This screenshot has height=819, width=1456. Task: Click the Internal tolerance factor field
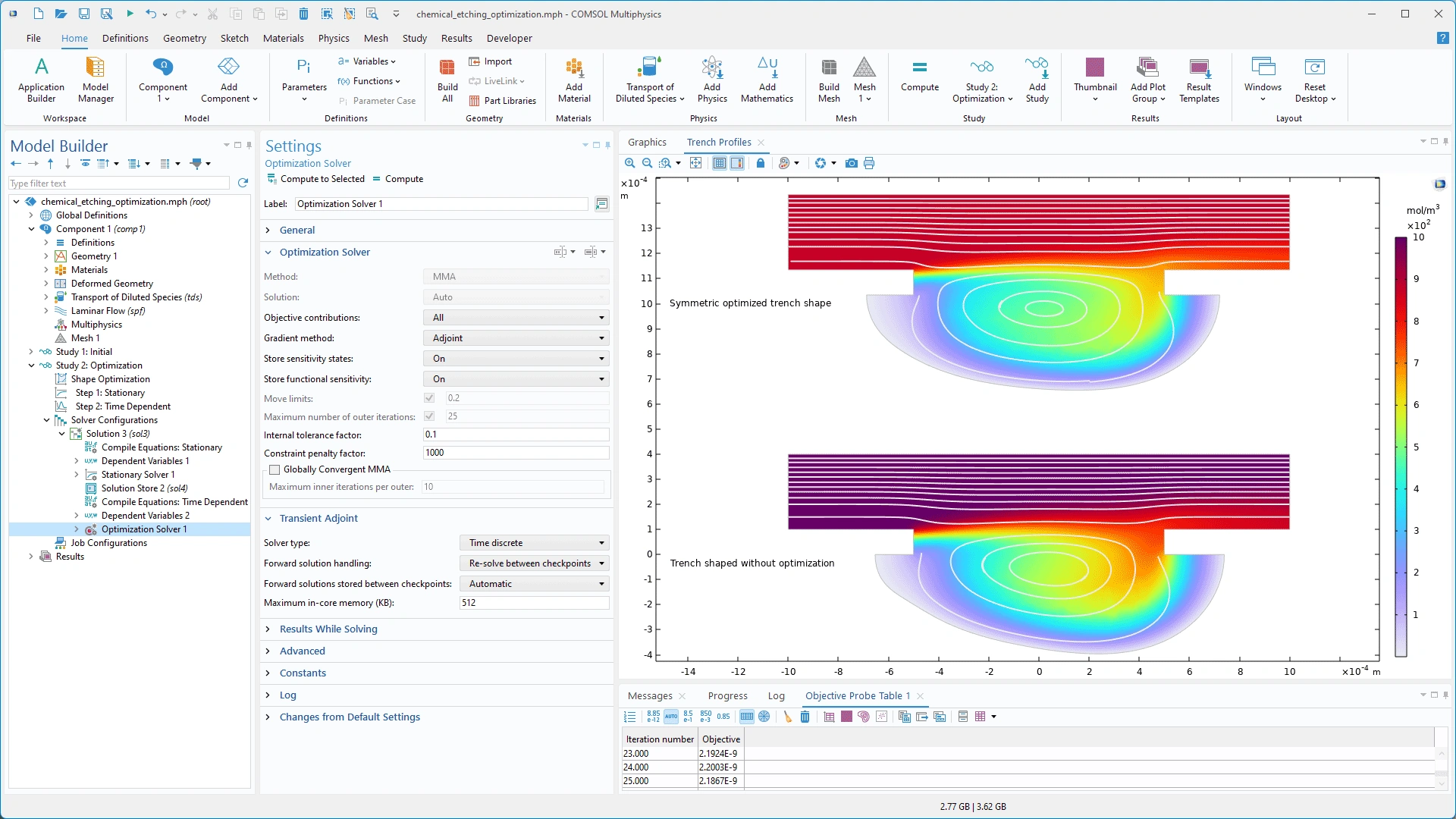tap(516, 435)
